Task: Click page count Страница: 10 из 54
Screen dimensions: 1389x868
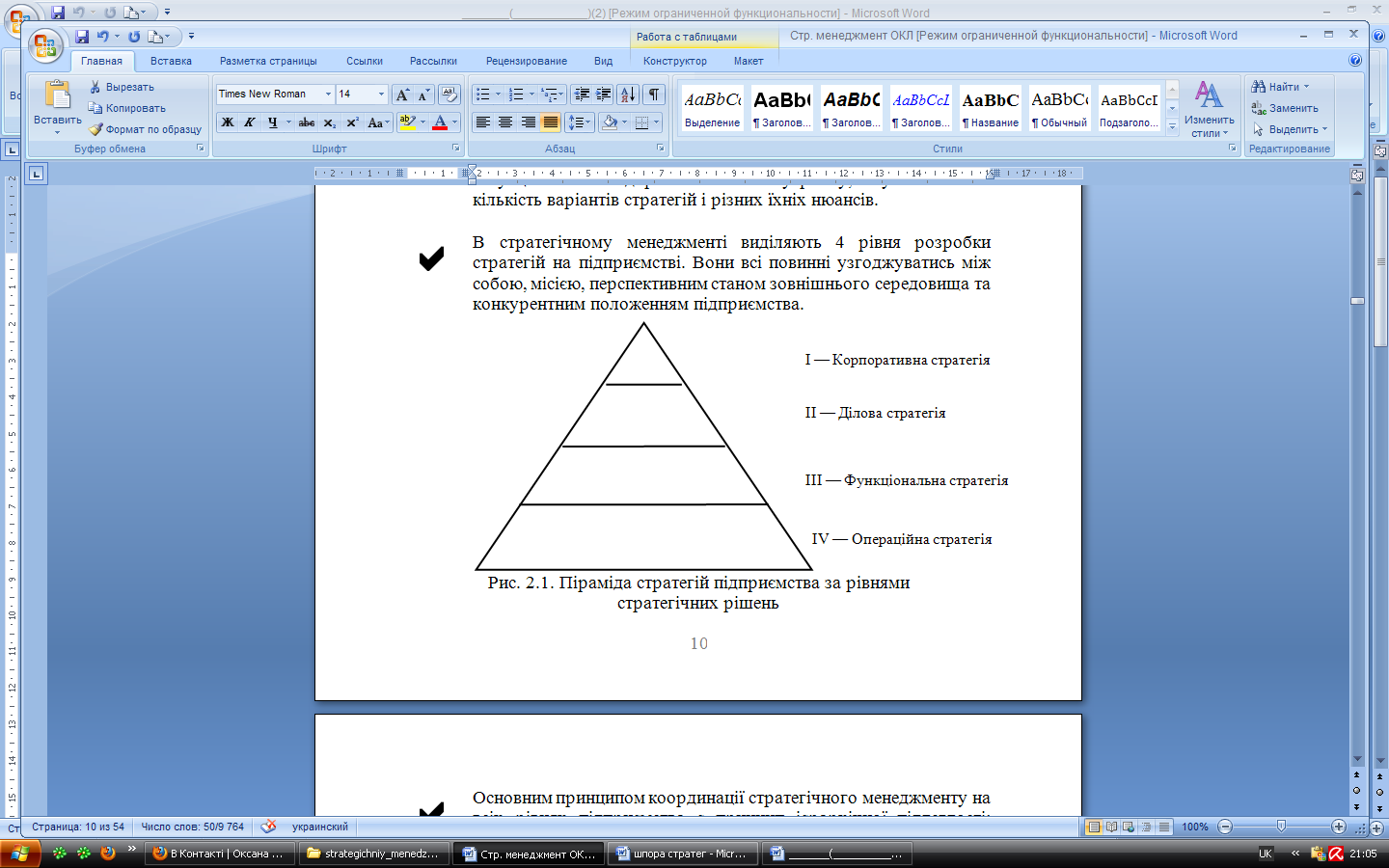Action: [78, 827]
